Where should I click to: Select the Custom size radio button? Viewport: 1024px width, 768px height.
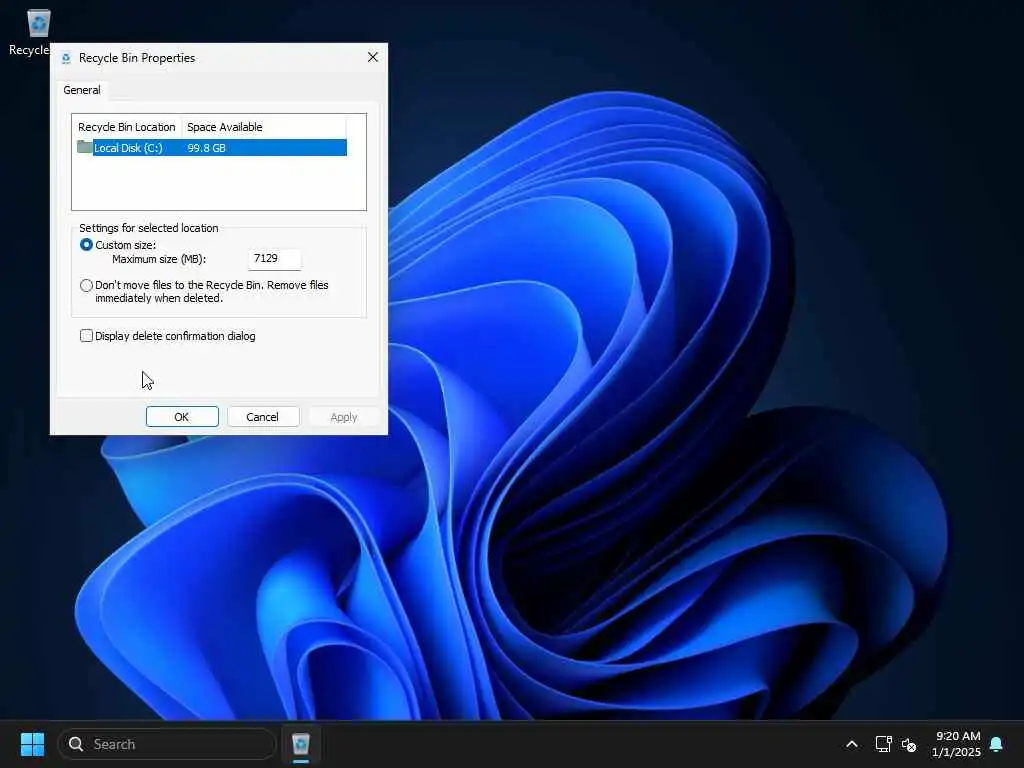[86, 245]
